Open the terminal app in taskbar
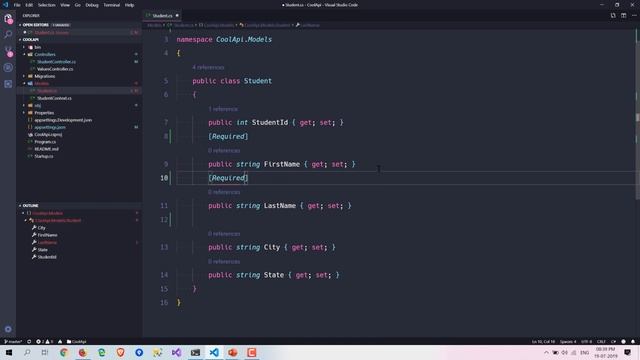 pos(195,353)
